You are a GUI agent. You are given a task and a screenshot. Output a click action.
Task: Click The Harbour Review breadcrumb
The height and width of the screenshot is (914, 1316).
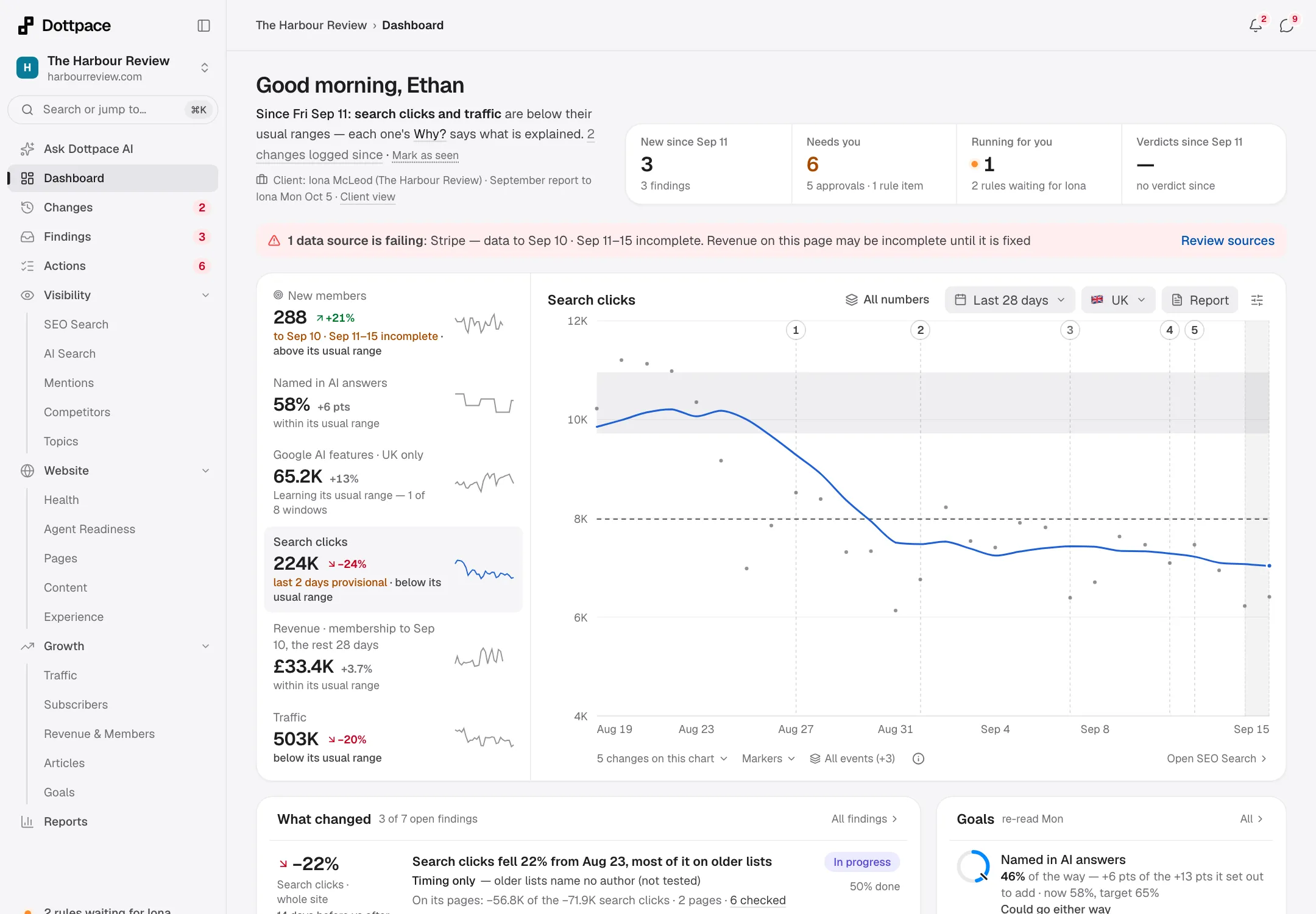point(311,25)
